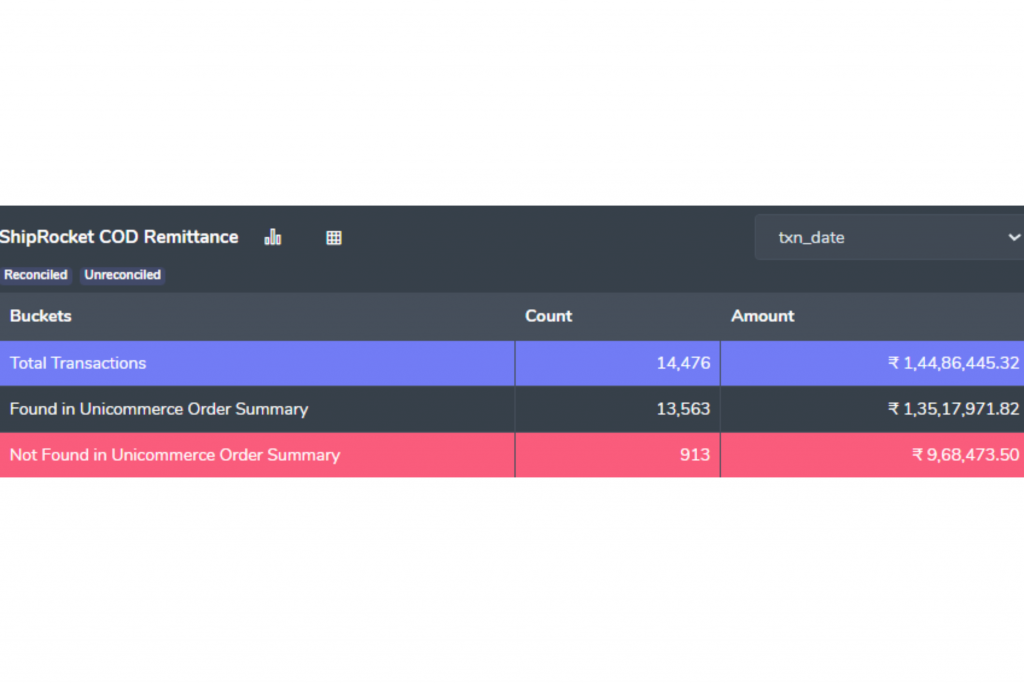
Task: Select Not Found in Unicommerce Order Summary row
Action: pos(512,454)
